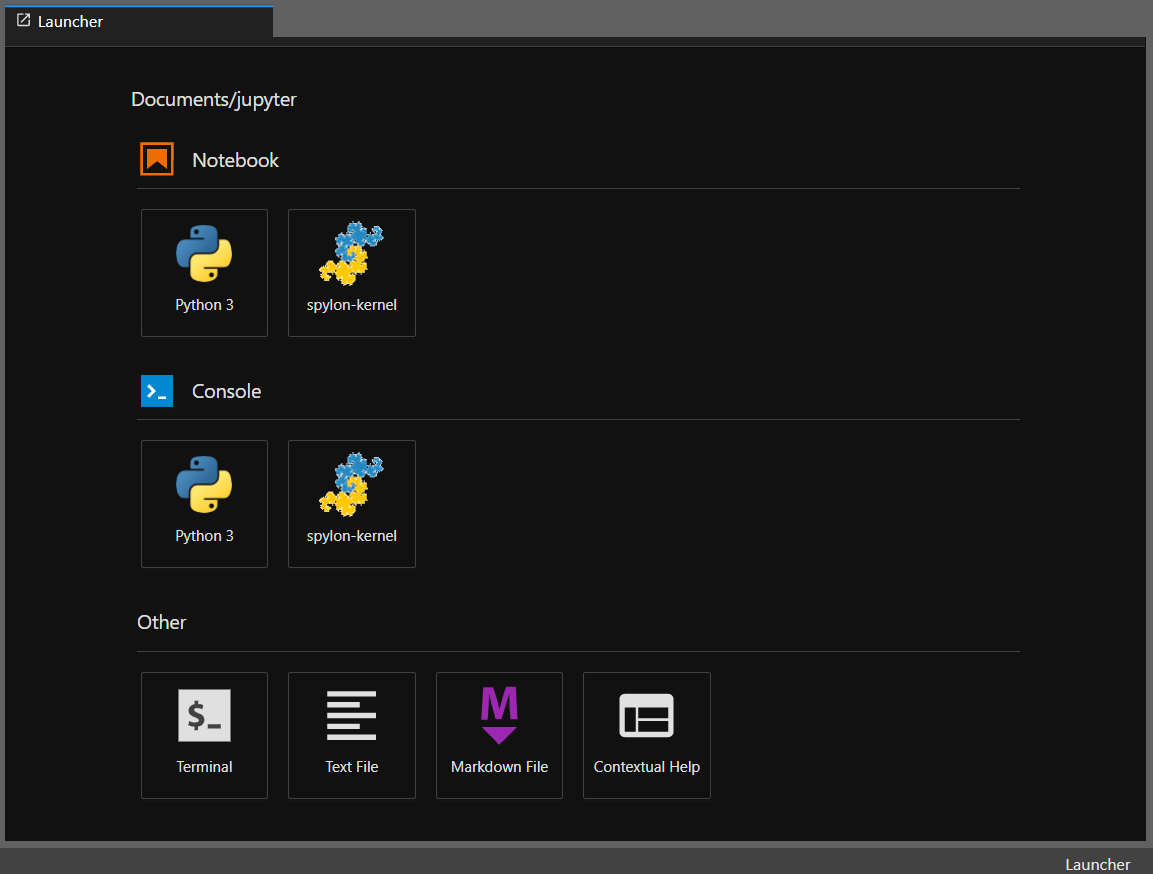Click the icon on the Launcher tab
The height and width of the screenshot is (874, 1153).
24,21
